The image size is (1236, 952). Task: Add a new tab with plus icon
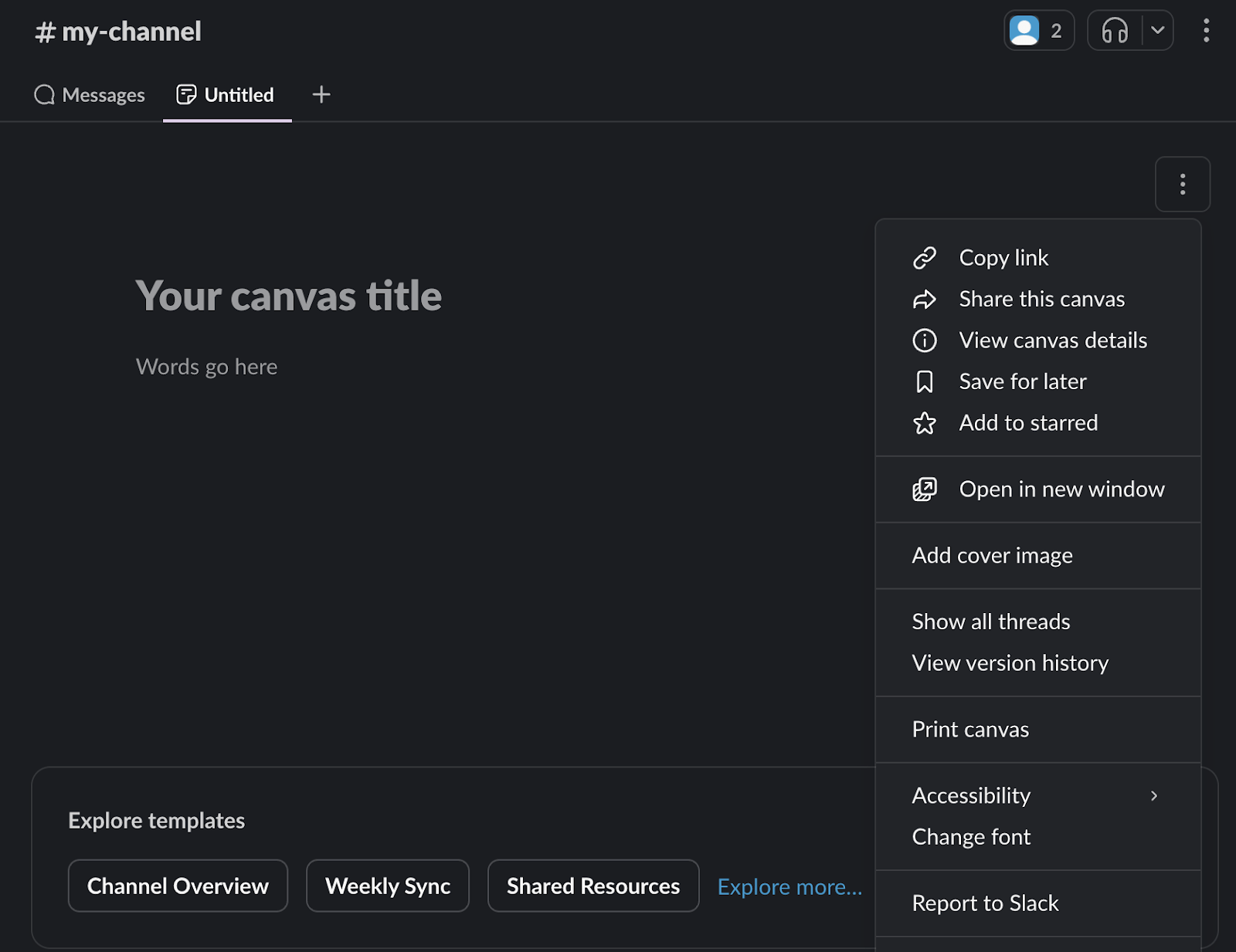coord(321,95)
